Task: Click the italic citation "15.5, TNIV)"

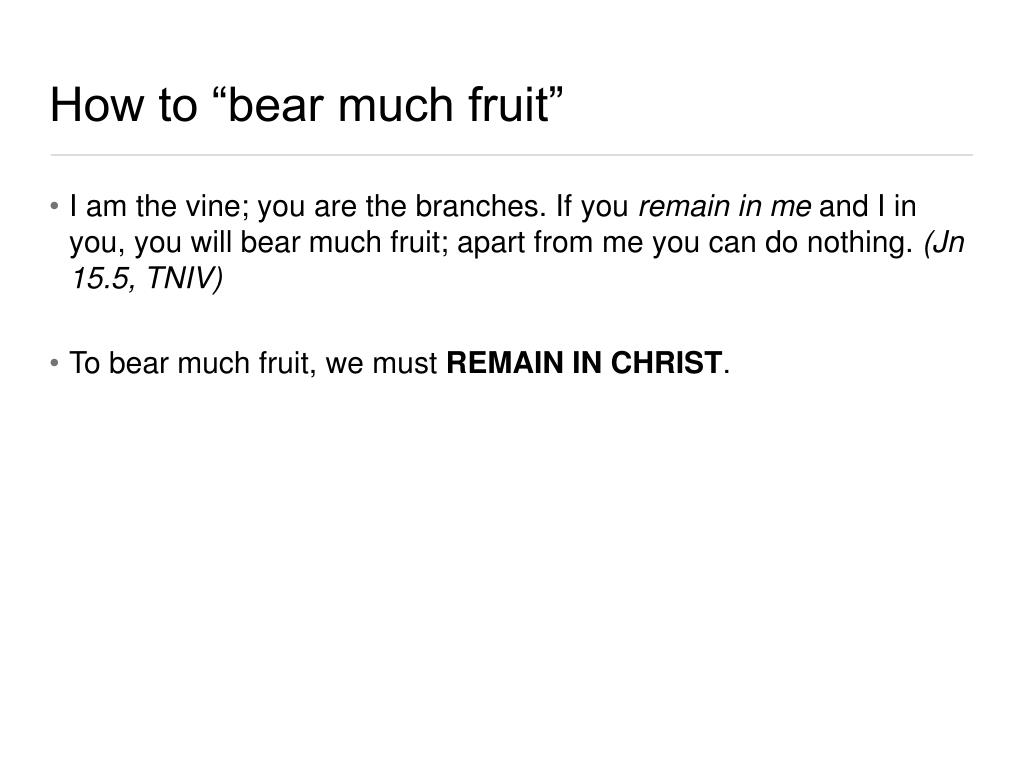Action: coord(146,278)
